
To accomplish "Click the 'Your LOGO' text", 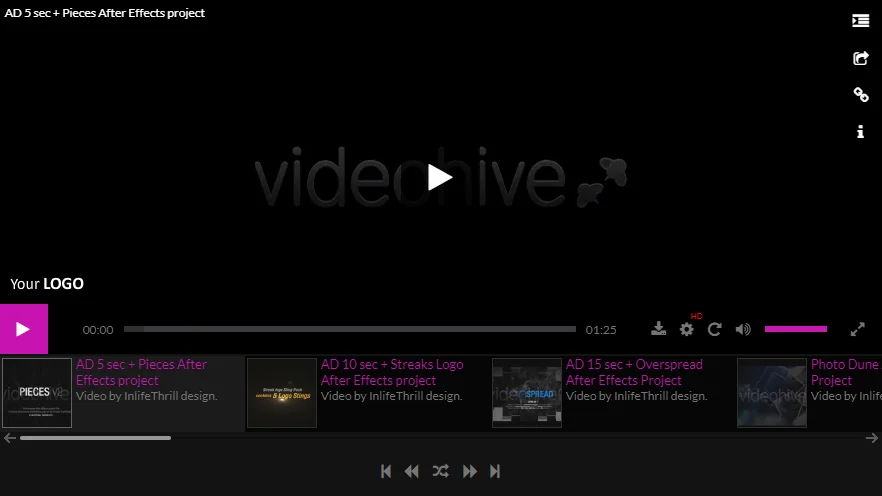I will pos(47,283).
